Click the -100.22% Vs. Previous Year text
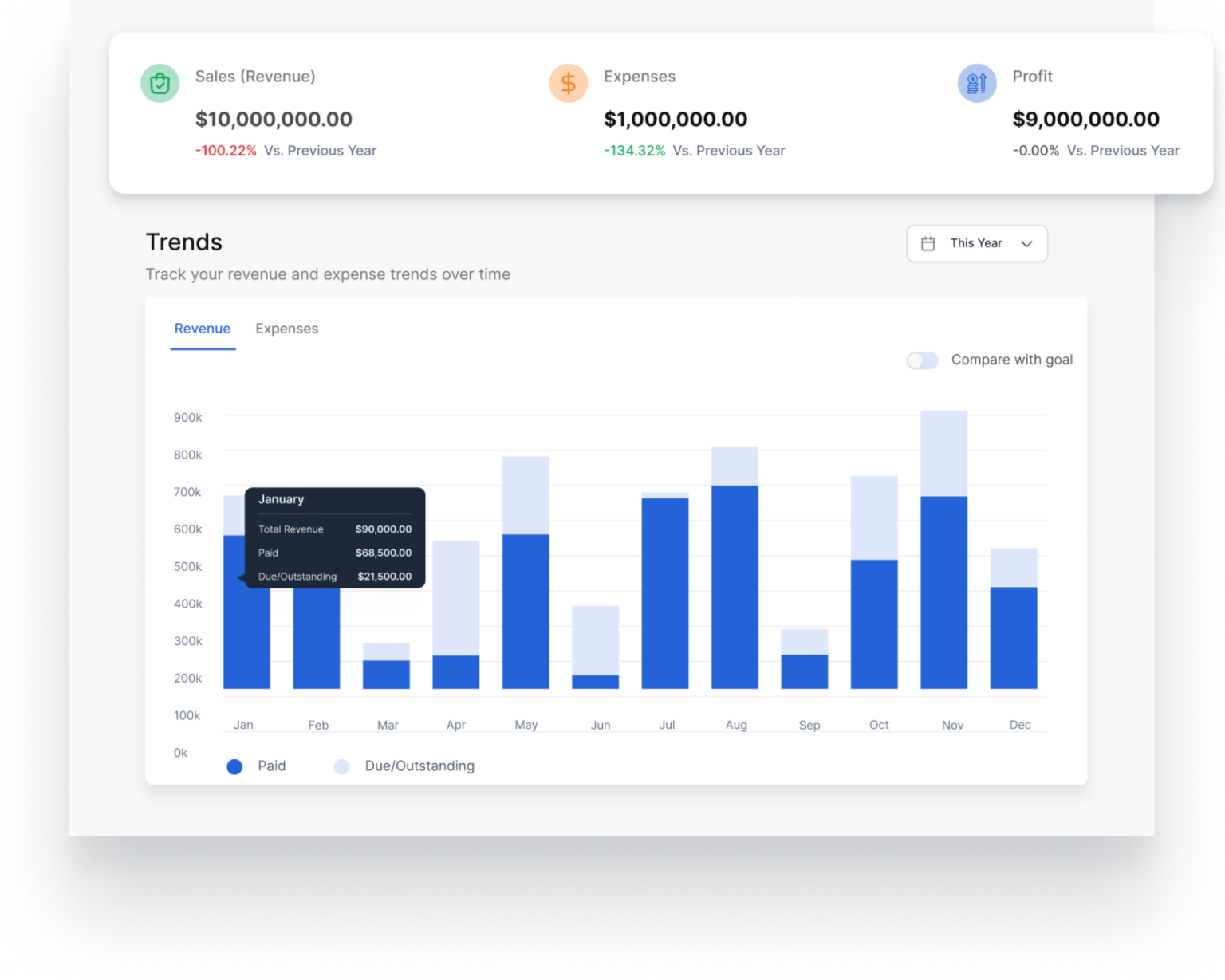Viewport: 1225px width, 980px height. (285, 150)
